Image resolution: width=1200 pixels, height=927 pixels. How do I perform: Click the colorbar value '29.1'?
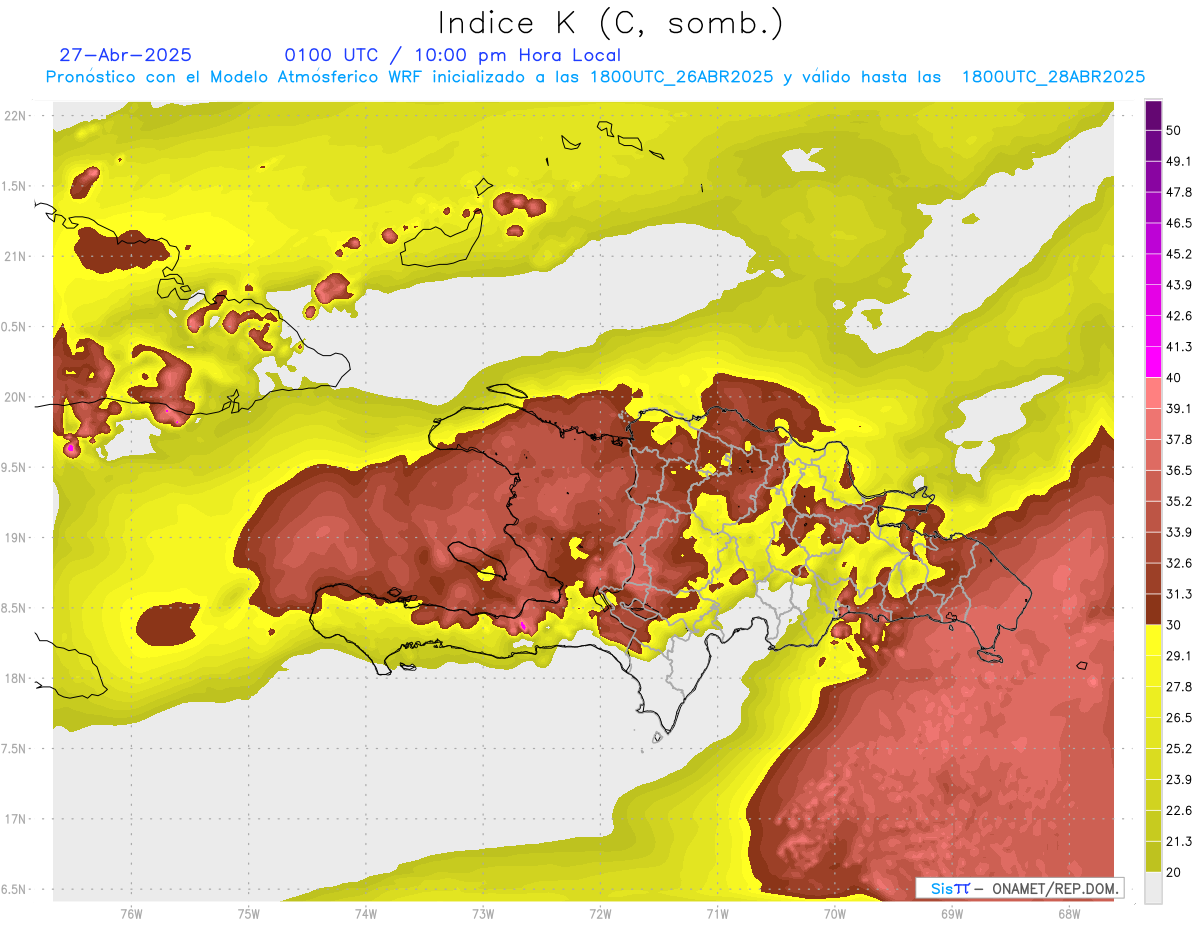pyautogui.click(x=1178, y=656)
